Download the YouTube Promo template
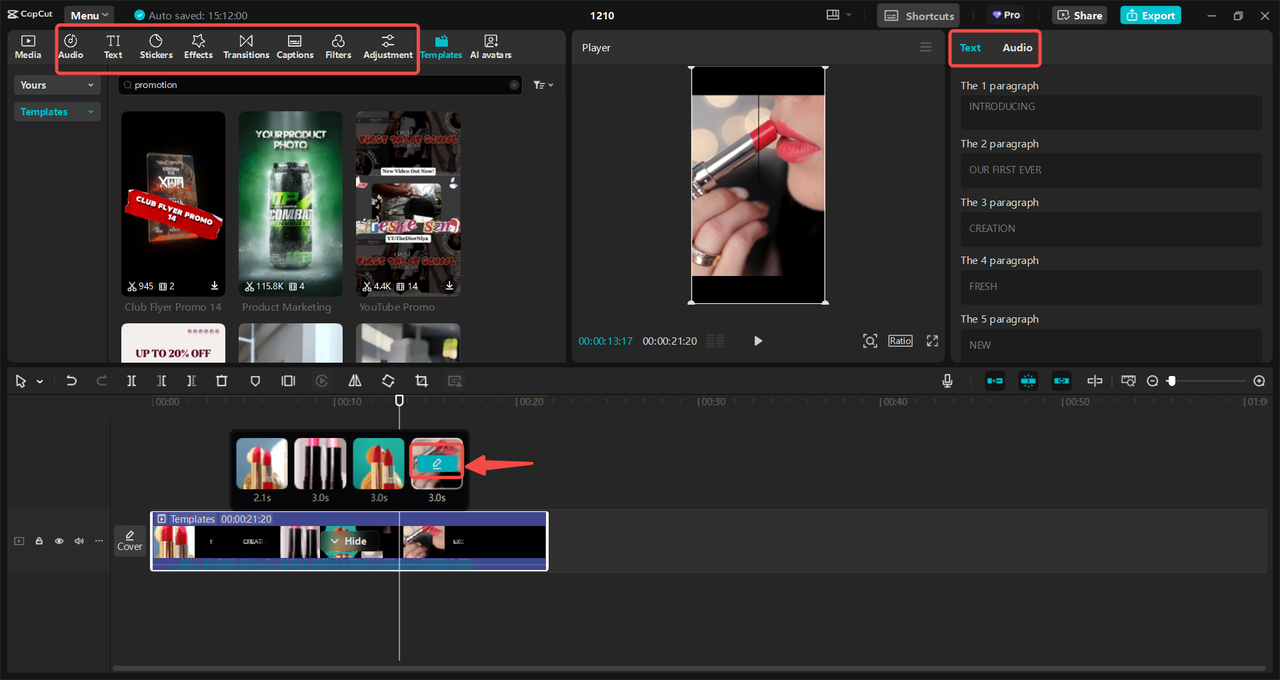The image size is (1280, 680). pyautogui.click(x=450, y=286)
